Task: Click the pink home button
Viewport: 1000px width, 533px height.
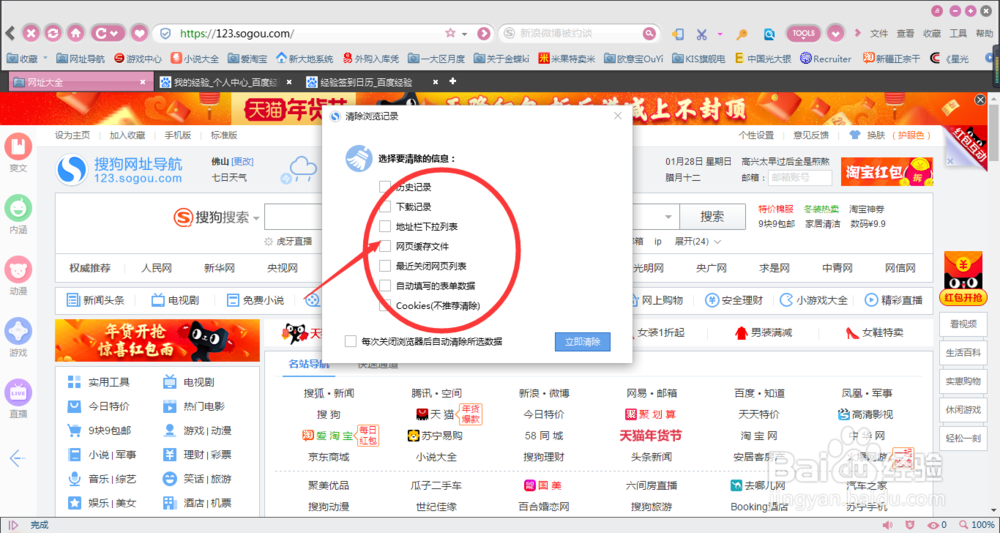Action: click(76, 33)
